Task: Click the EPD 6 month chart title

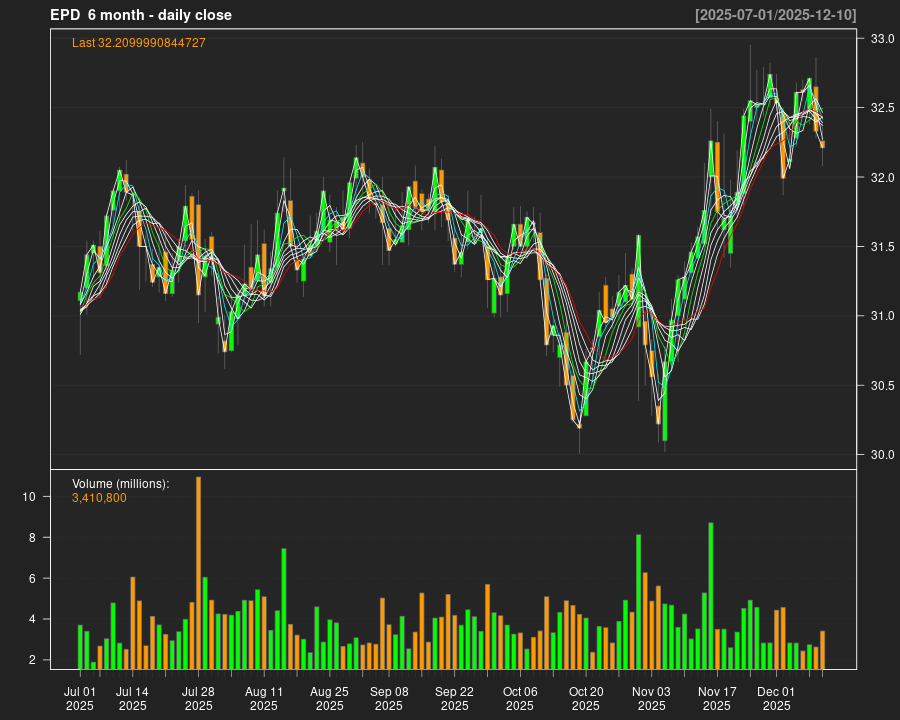Action: pos(141,15)
